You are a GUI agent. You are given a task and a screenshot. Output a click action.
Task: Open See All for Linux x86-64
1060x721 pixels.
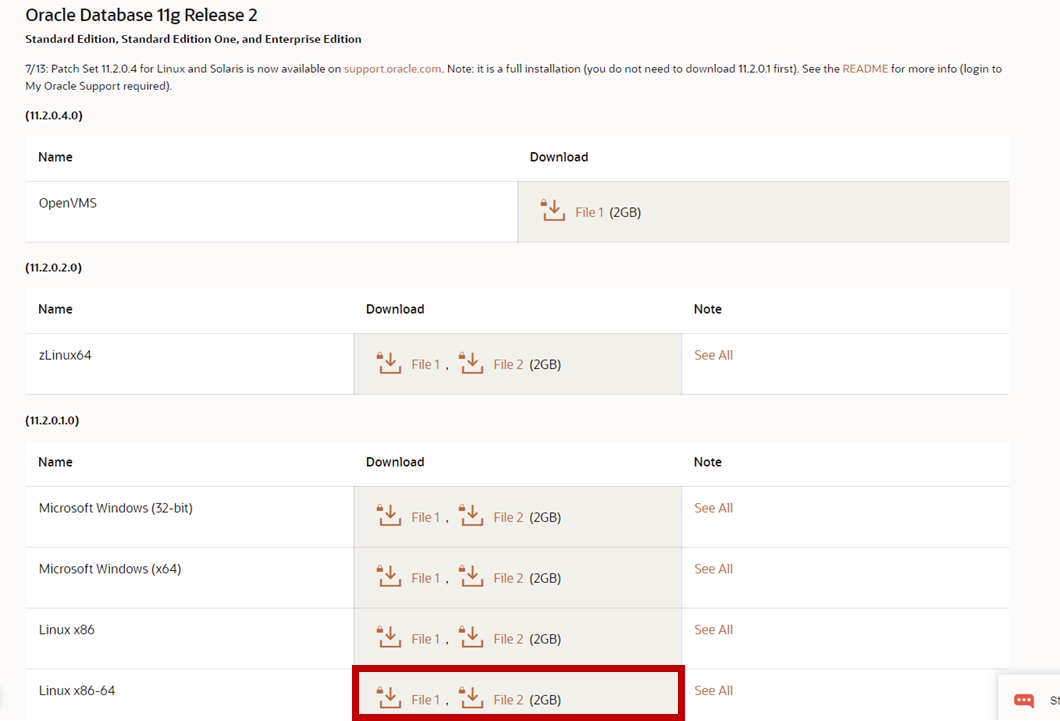(x=713, y=691)
